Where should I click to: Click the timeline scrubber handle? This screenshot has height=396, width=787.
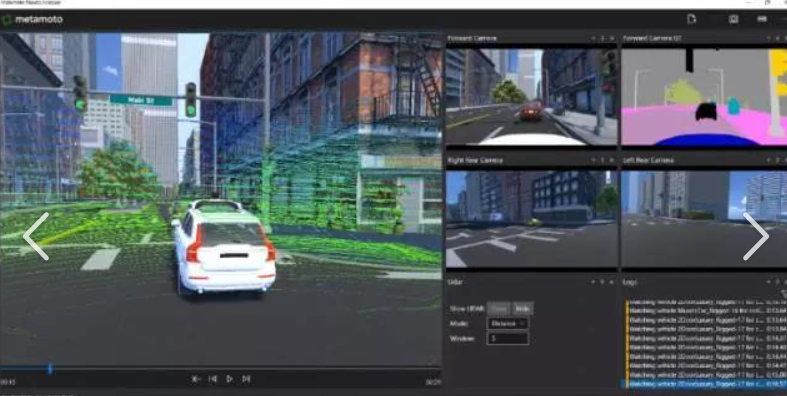point(50,369)
